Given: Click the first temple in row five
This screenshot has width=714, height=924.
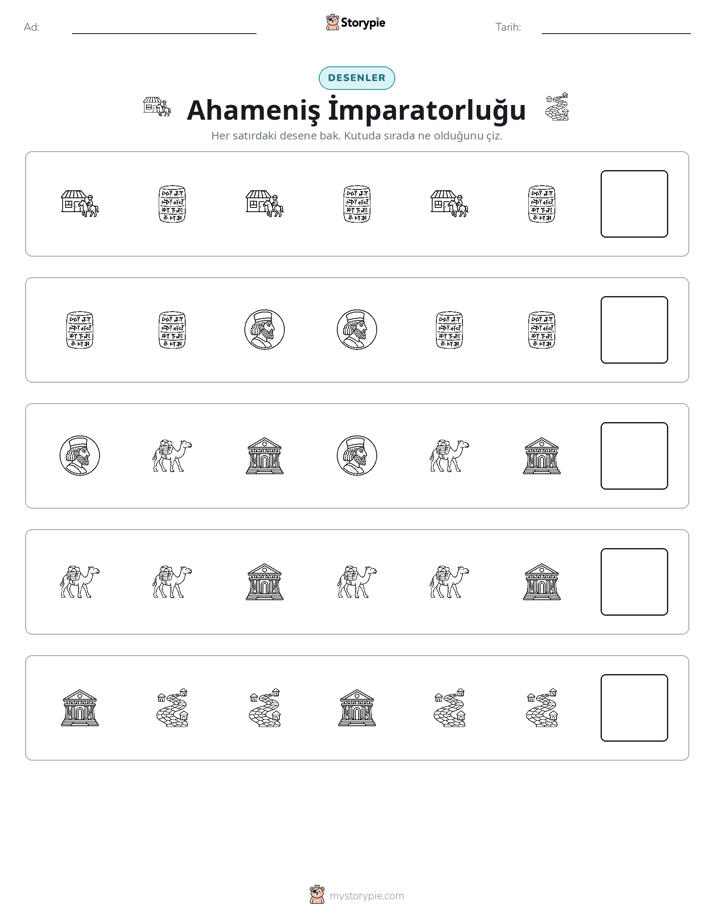Looking at the screenshot, I should (80, 708).
